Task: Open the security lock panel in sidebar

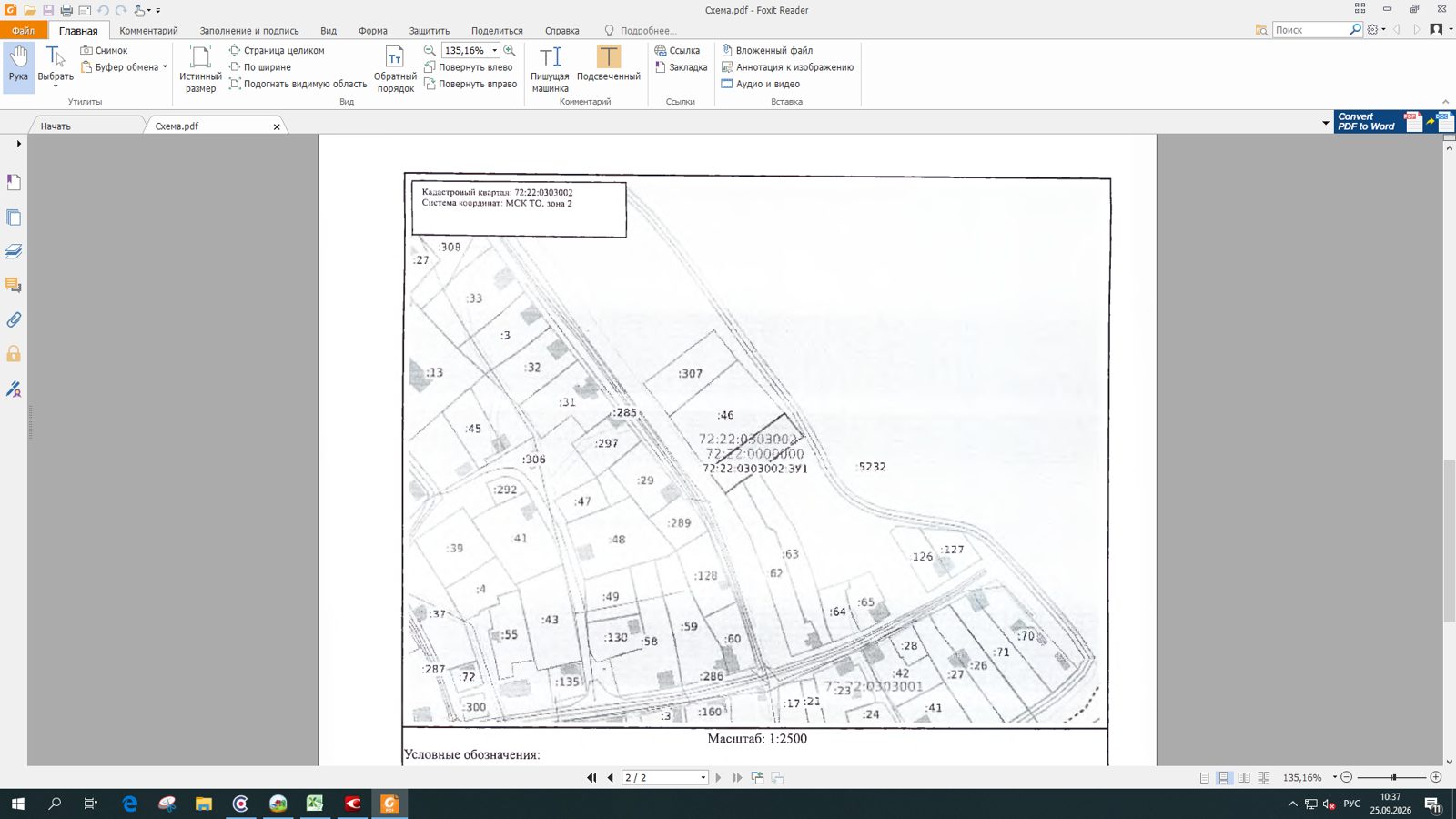Action: pyautogui.click(x=14, y=354)
